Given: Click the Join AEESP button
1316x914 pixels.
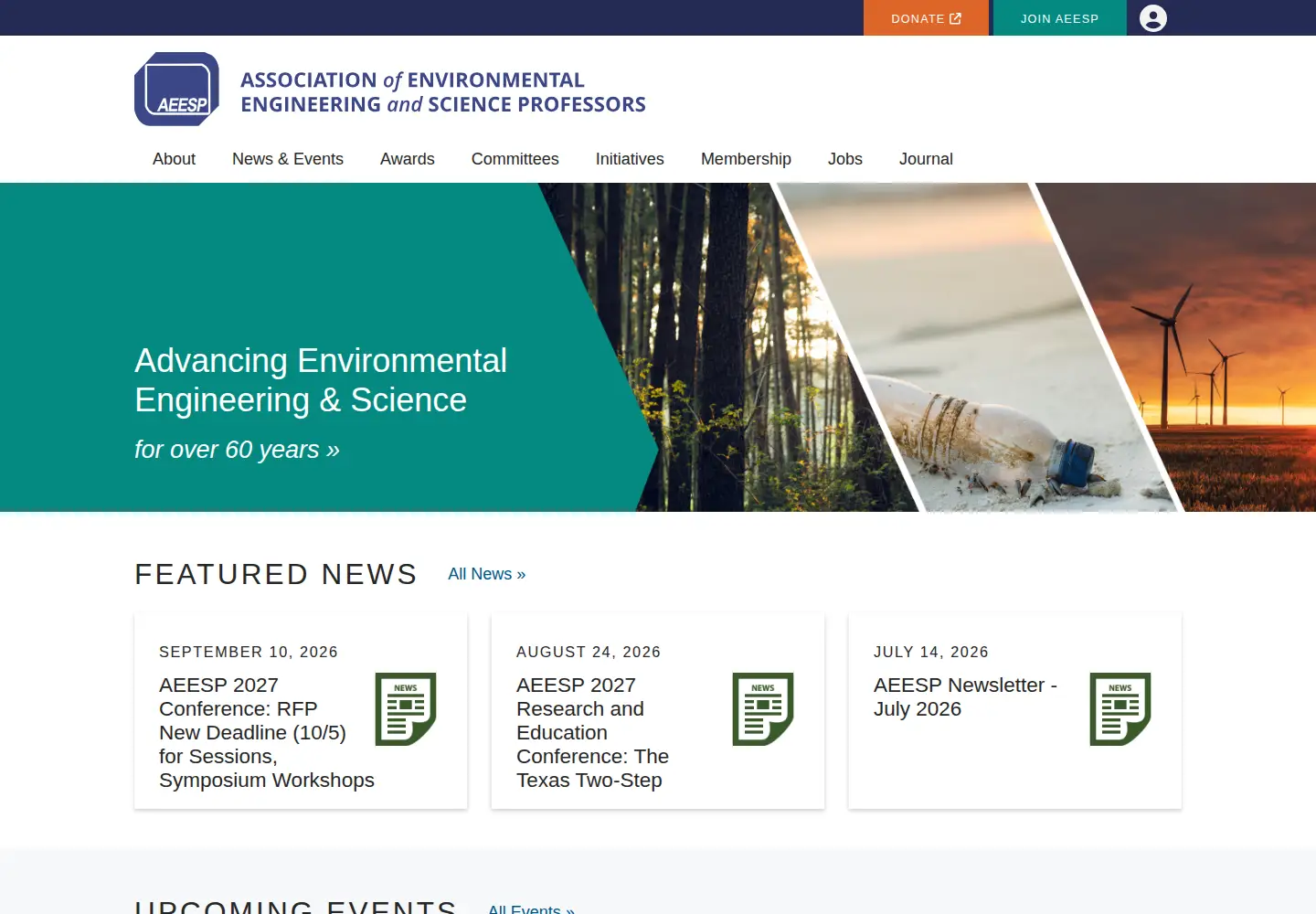Looking at the screenshot, I should click(1060, 18).
